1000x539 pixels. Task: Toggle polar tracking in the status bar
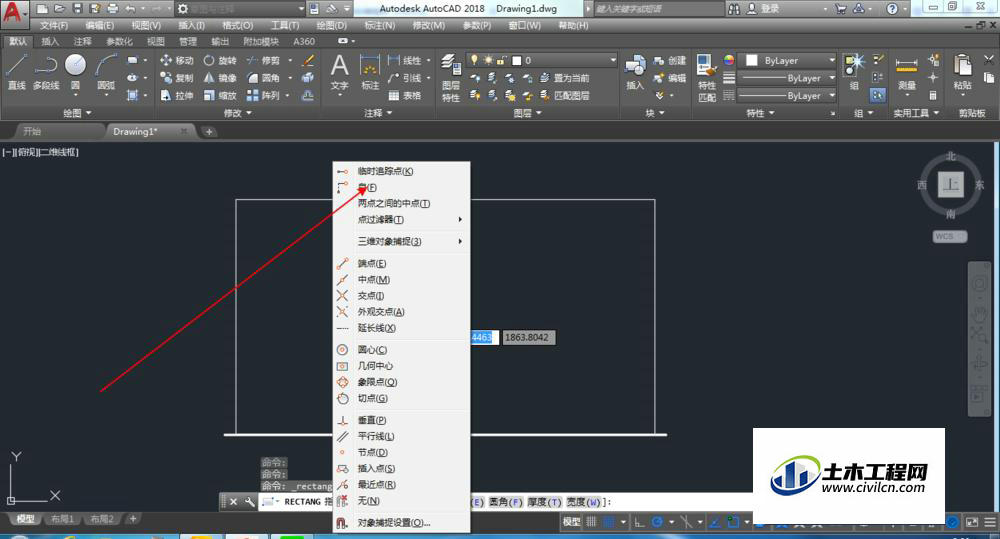(657, 522)
